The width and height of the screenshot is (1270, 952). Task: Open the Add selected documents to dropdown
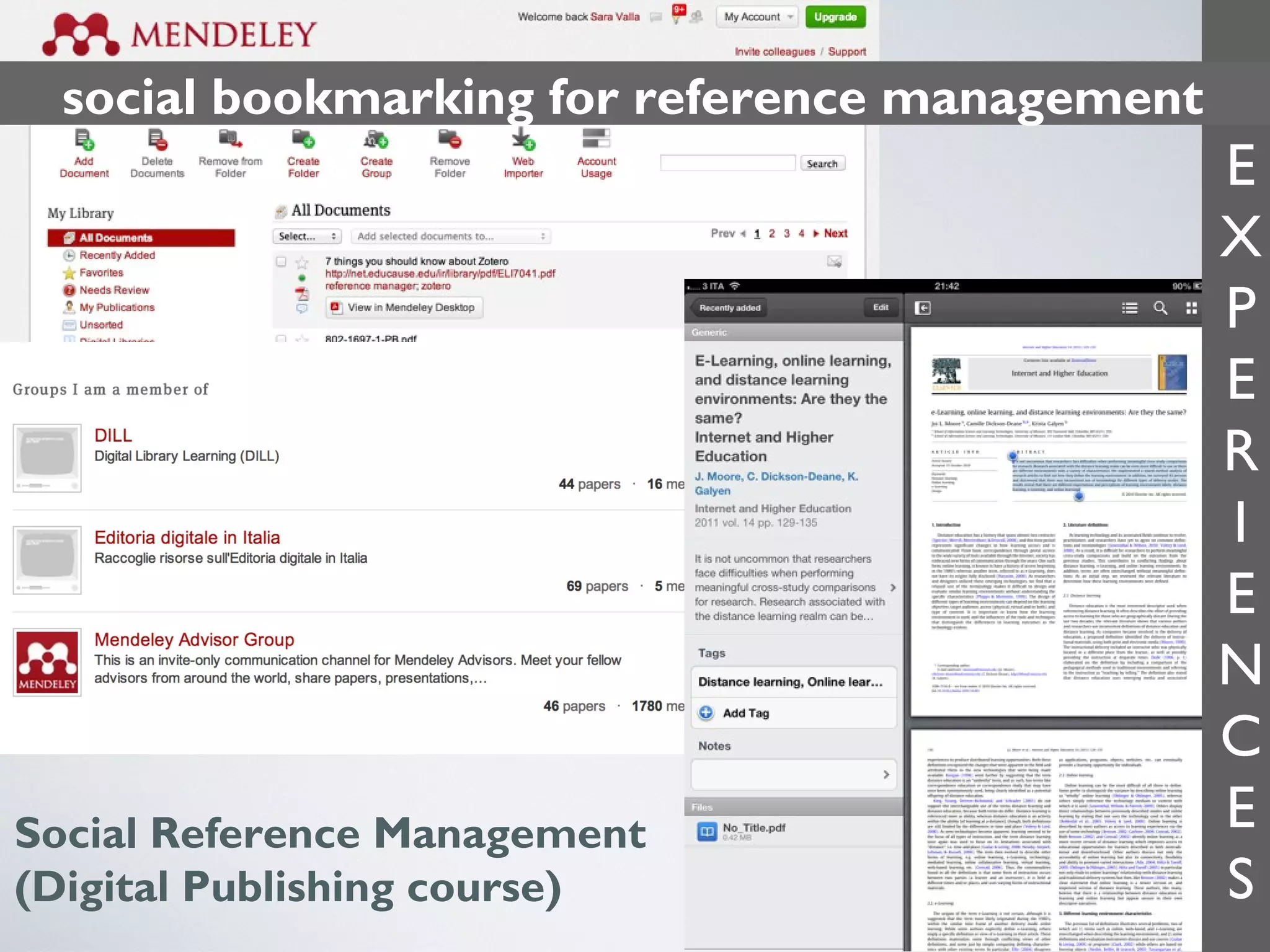pyautogui.click(x=451, y=236)
